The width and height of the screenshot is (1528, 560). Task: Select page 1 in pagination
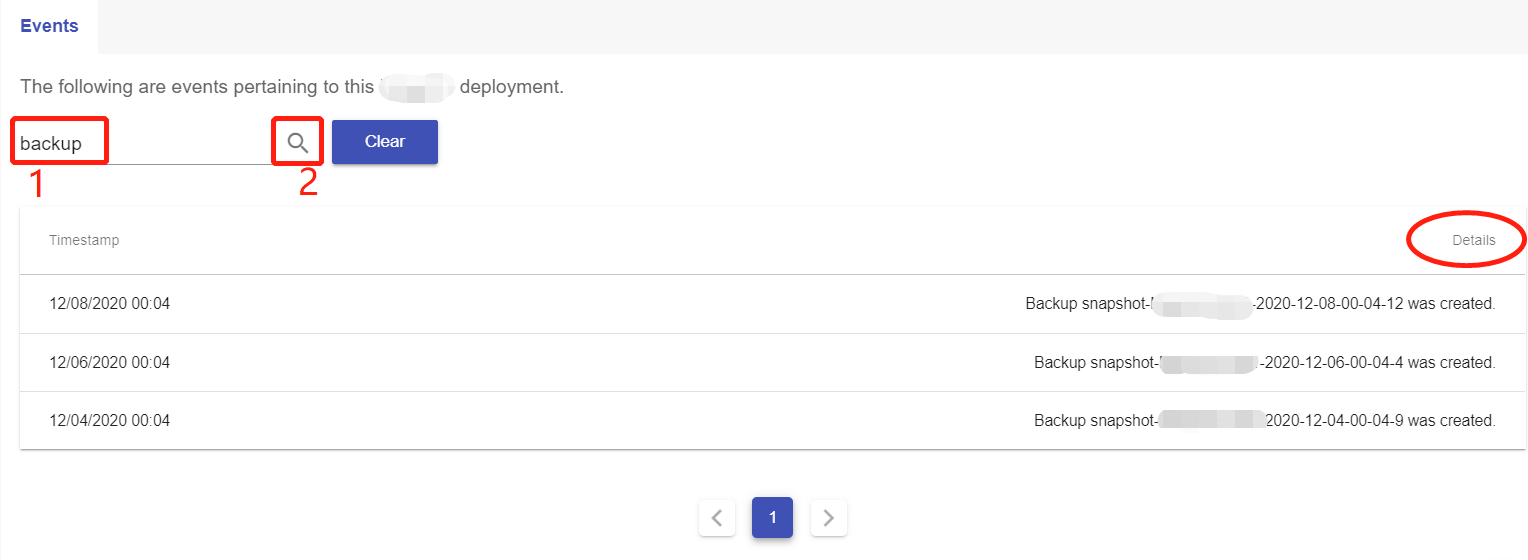click(772, 518)
